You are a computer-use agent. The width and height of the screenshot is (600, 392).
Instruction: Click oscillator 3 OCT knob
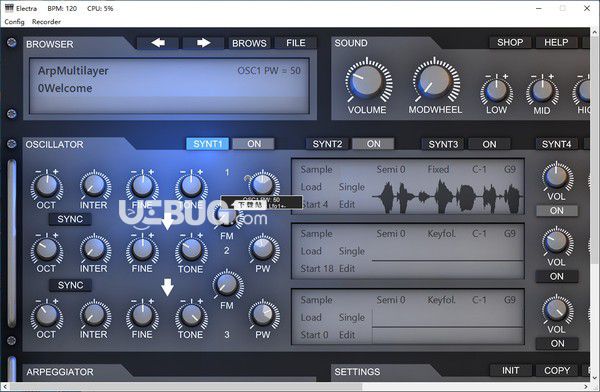(x=46, y=315)
